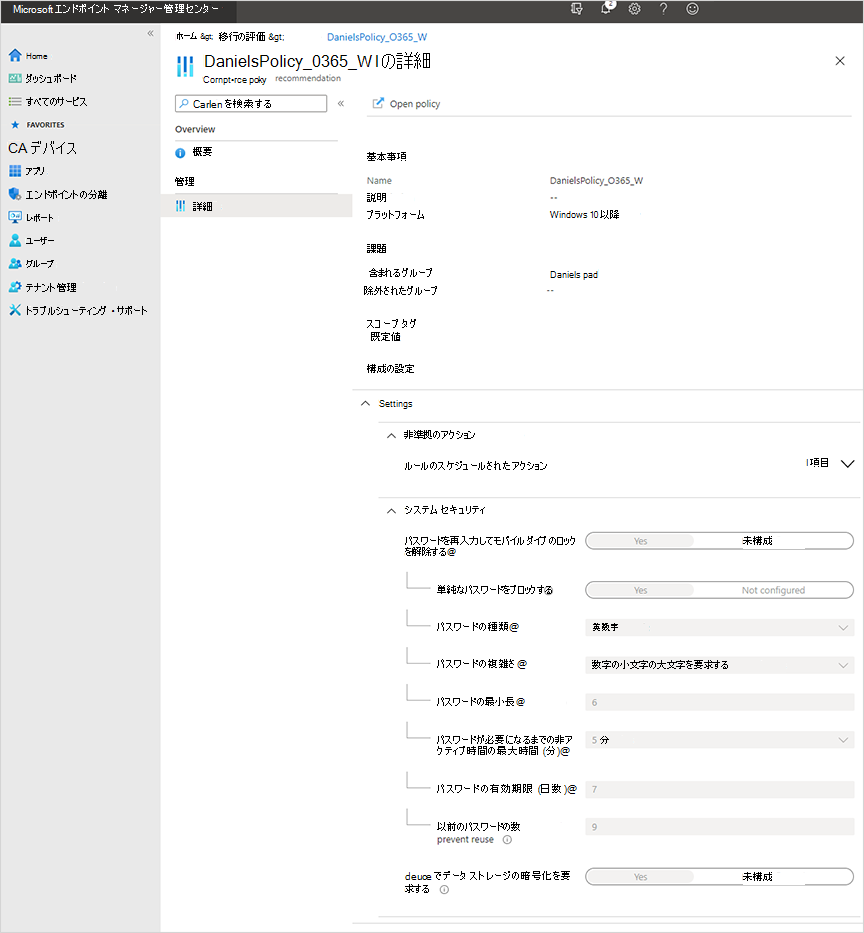Open the directory and subscription filter icon
The height and width of the screenshot is (933, 864).
(x=576, y=9)
